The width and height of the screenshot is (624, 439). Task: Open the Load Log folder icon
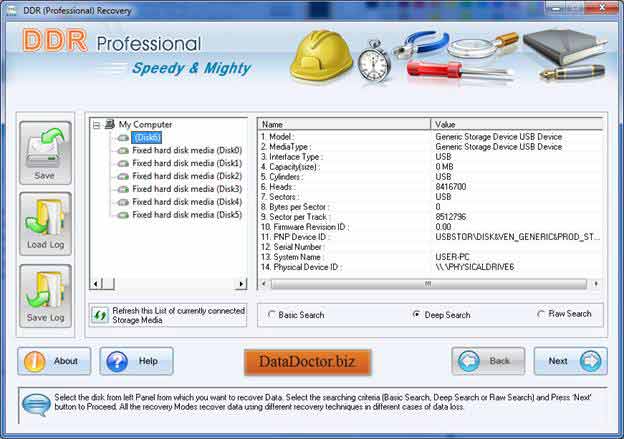(x=45, y=223)
